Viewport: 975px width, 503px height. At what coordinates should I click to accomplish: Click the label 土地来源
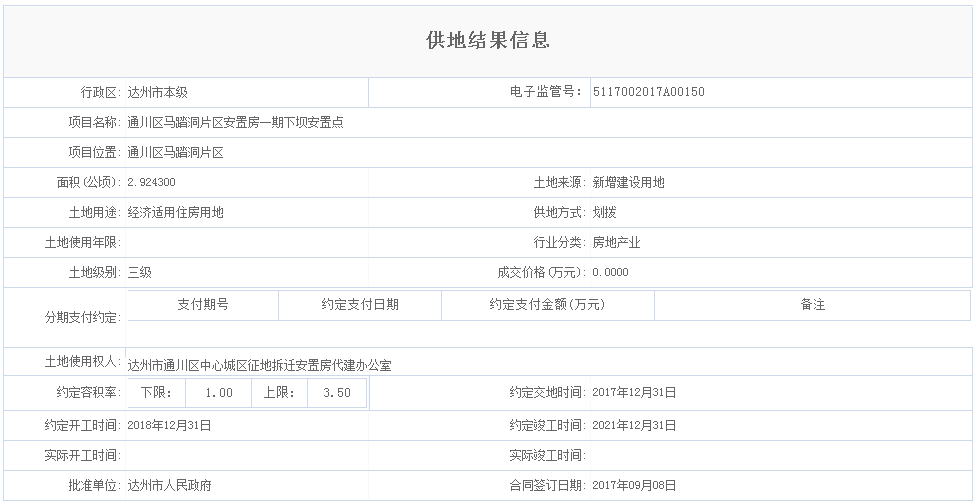(x=560, y=182)
